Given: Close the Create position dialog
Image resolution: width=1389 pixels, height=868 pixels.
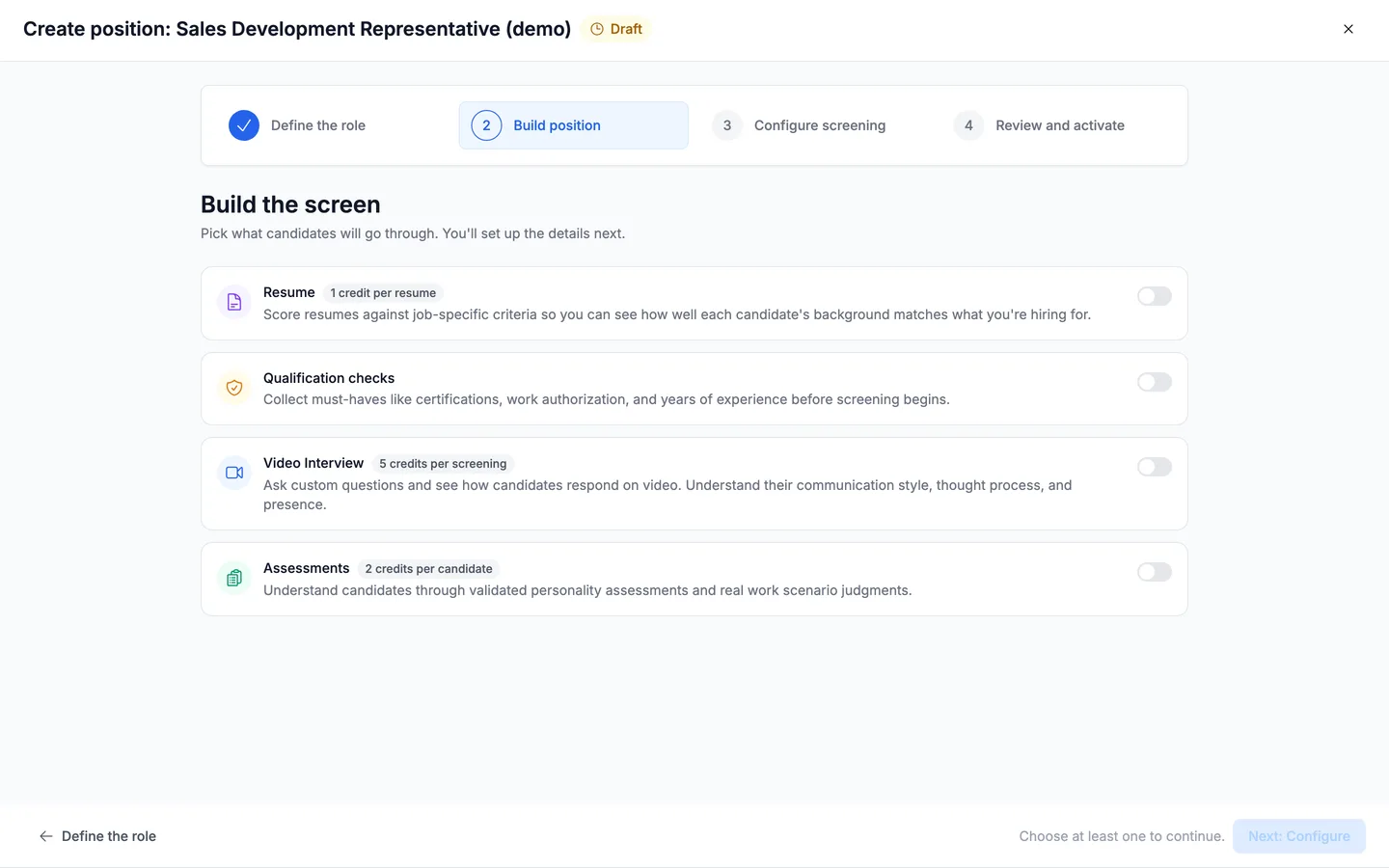Looking at the screenshot, I should 1348,29.
